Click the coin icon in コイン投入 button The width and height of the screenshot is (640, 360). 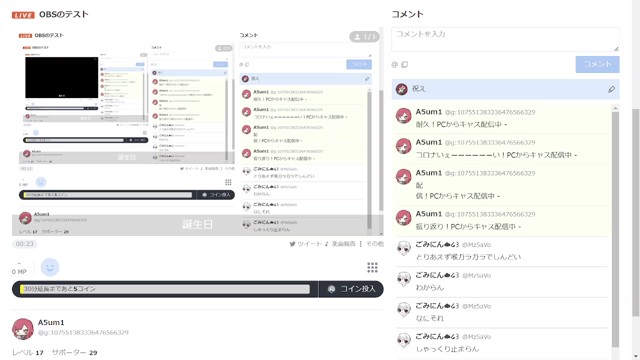point(331,289)
